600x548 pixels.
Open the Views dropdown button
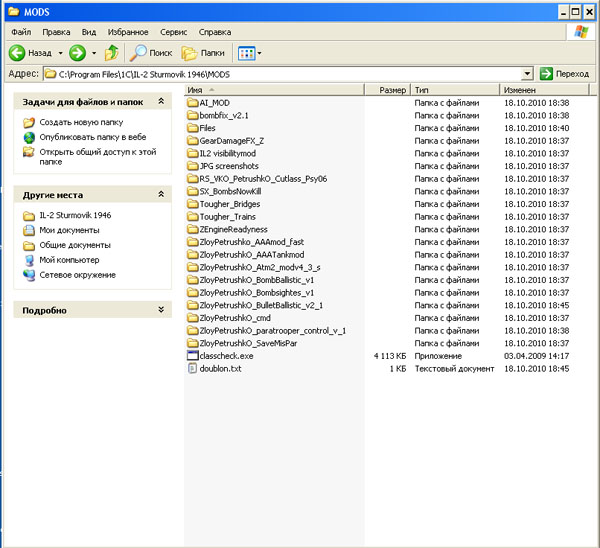248,52
